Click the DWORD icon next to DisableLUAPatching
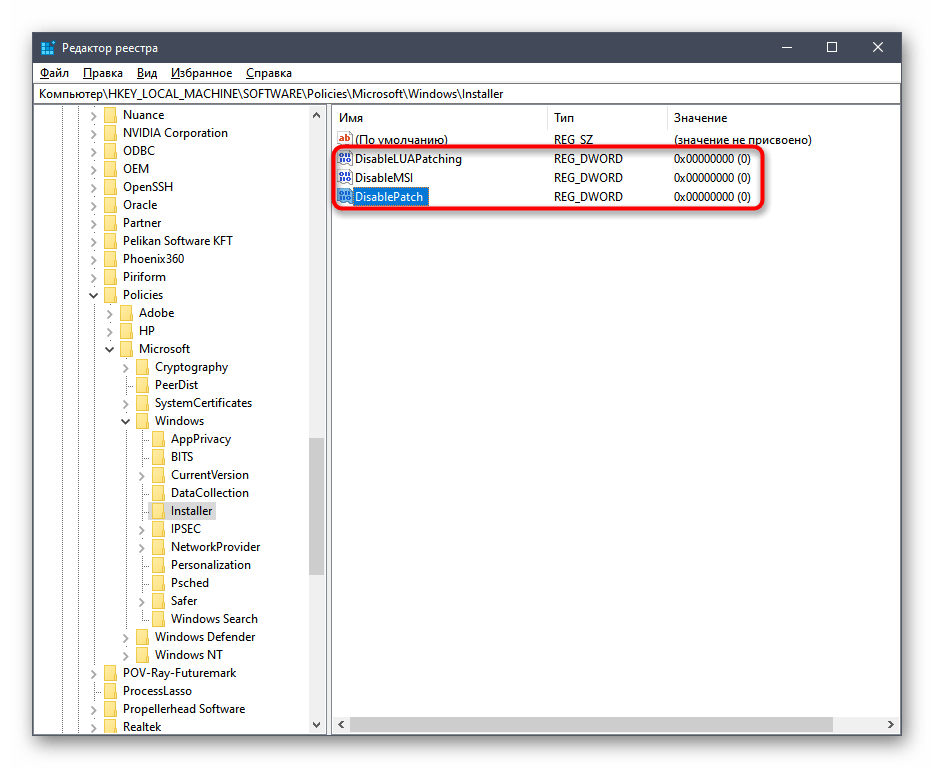Viewport: 934px width, 768px height. (345, 158)
